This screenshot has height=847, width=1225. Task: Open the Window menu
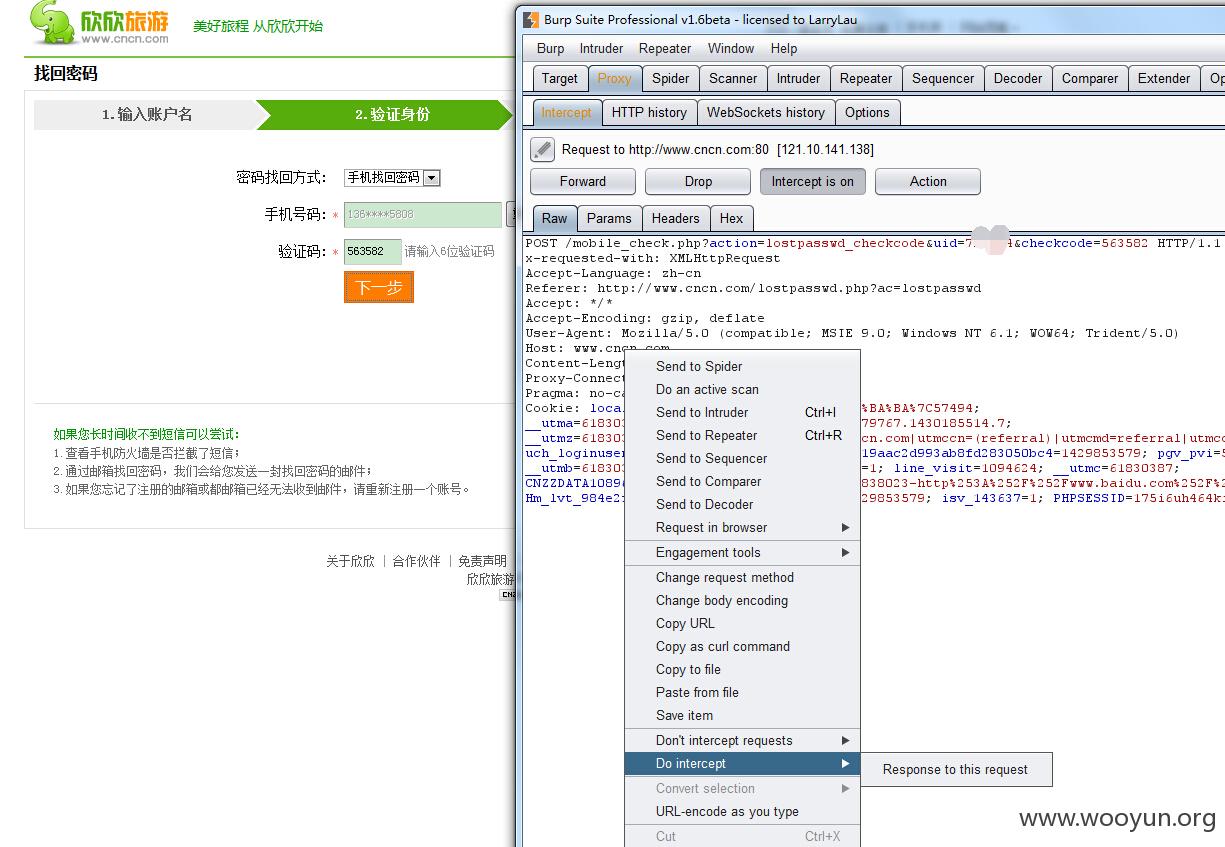click(x=731, y=48)
